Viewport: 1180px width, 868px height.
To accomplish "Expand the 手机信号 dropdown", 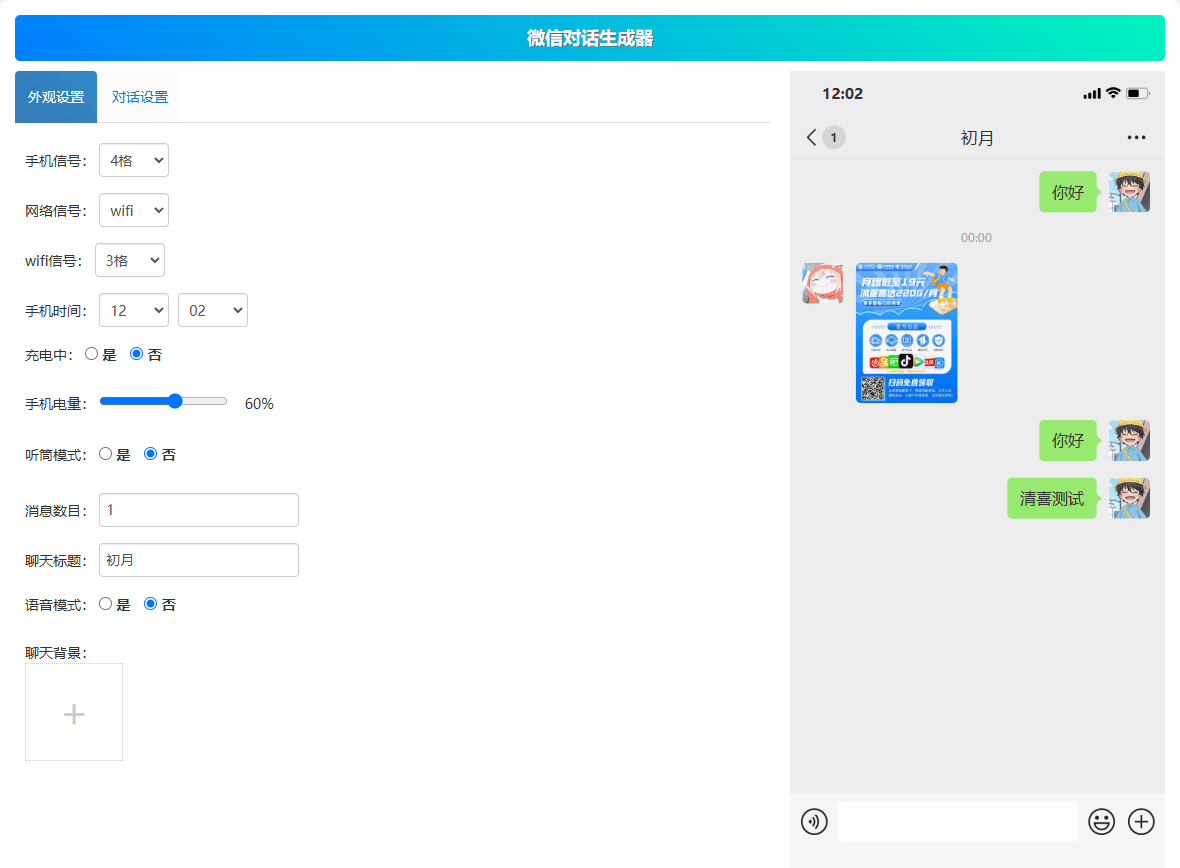I will 134,160.
